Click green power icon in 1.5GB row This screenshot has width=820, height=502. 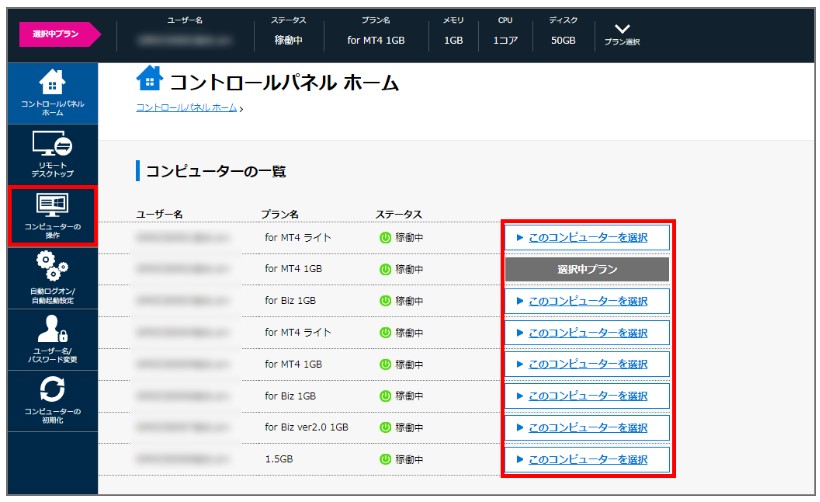[385, 459]
